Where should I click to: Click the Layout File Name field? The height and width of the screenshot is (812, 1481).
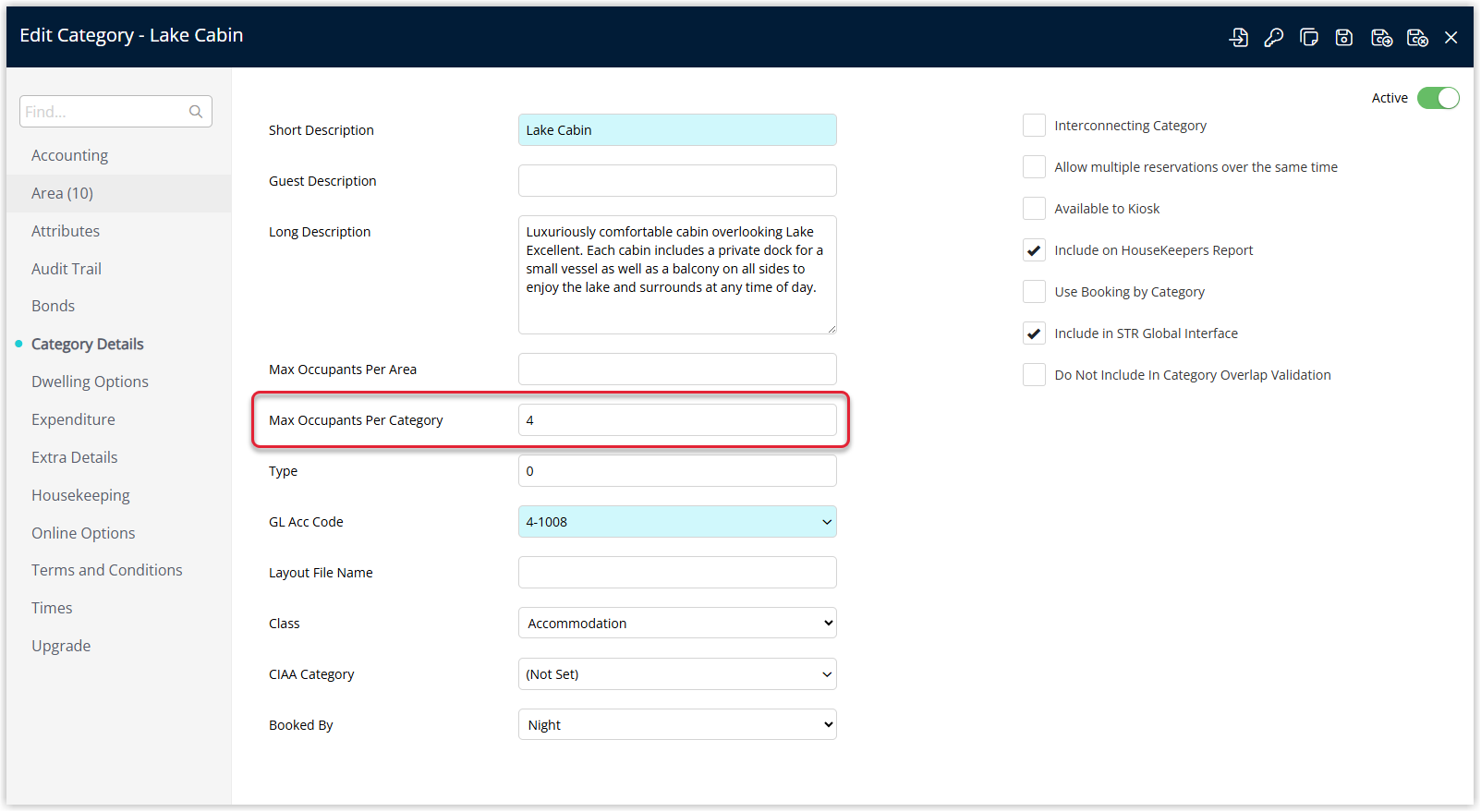pos(677,573)
